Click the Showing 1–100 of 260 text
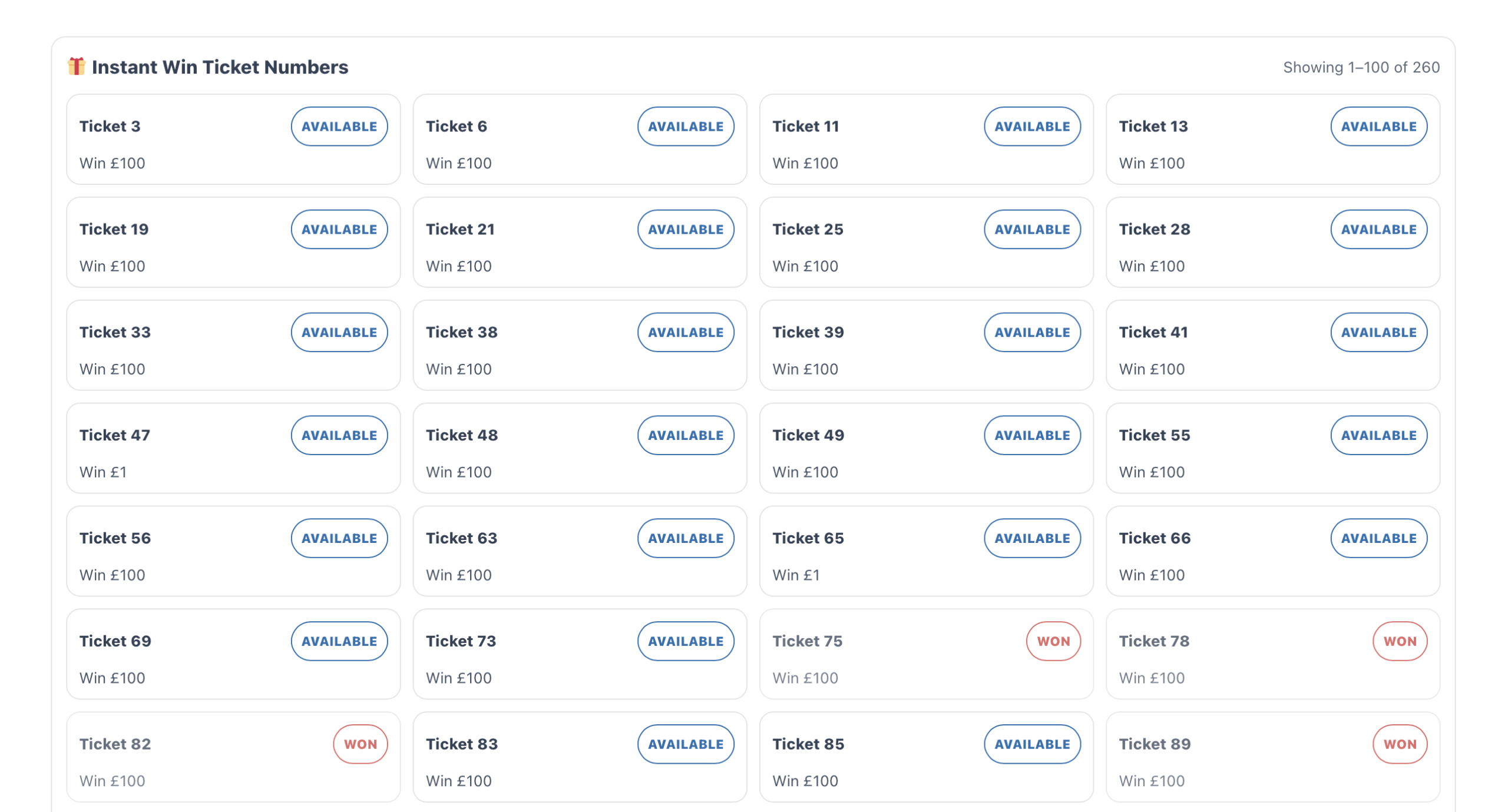The width and height of the screenshot is (1508, 812). [x=1361, y=67]
